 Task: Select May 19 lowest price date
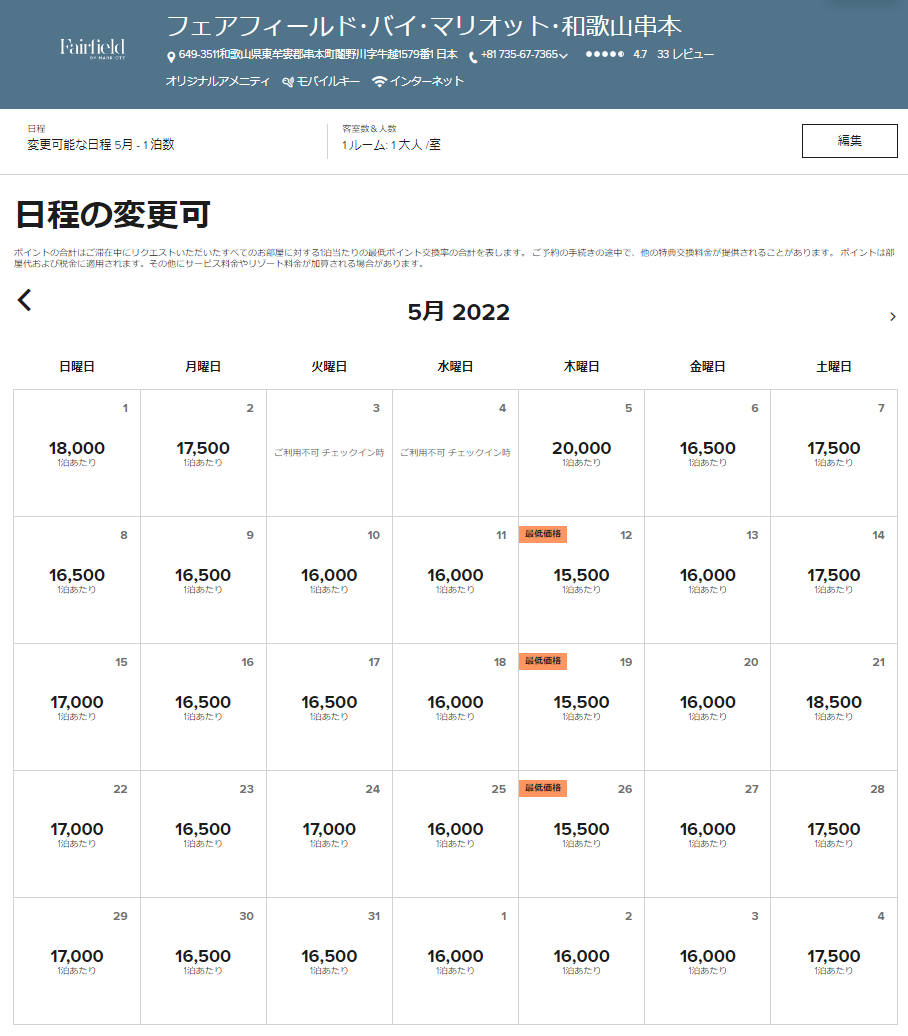coord(581,705)
